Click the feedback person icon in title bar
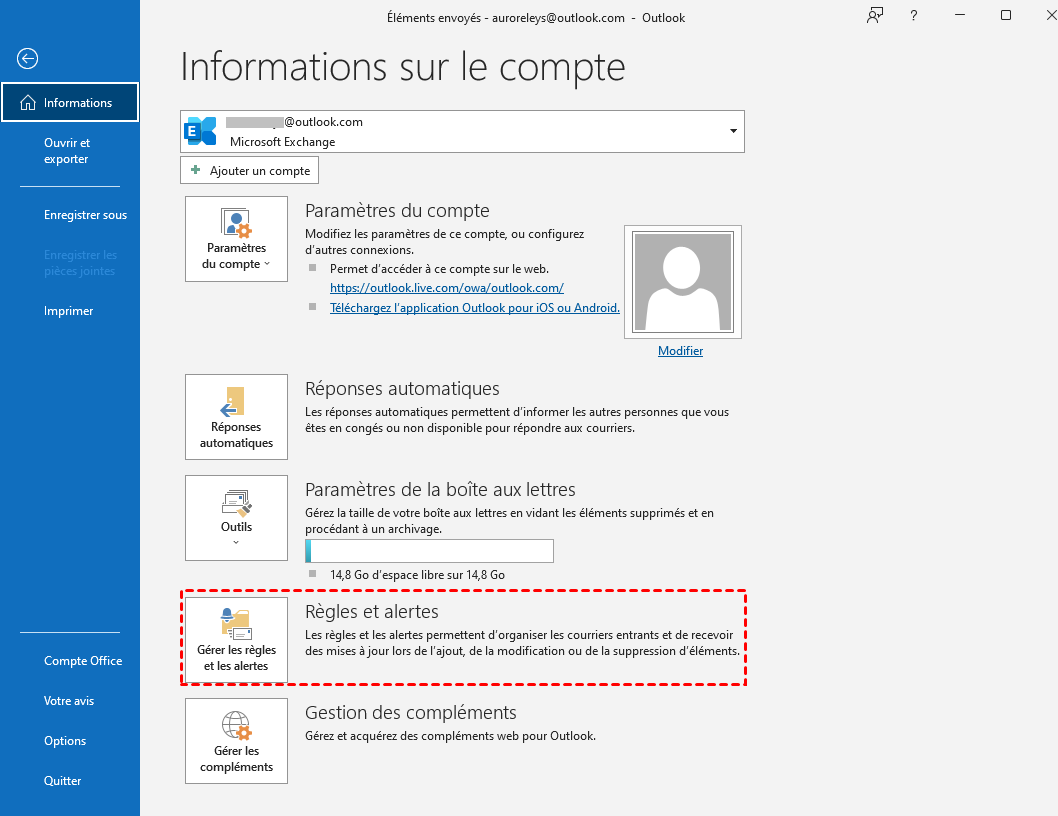 874,16
